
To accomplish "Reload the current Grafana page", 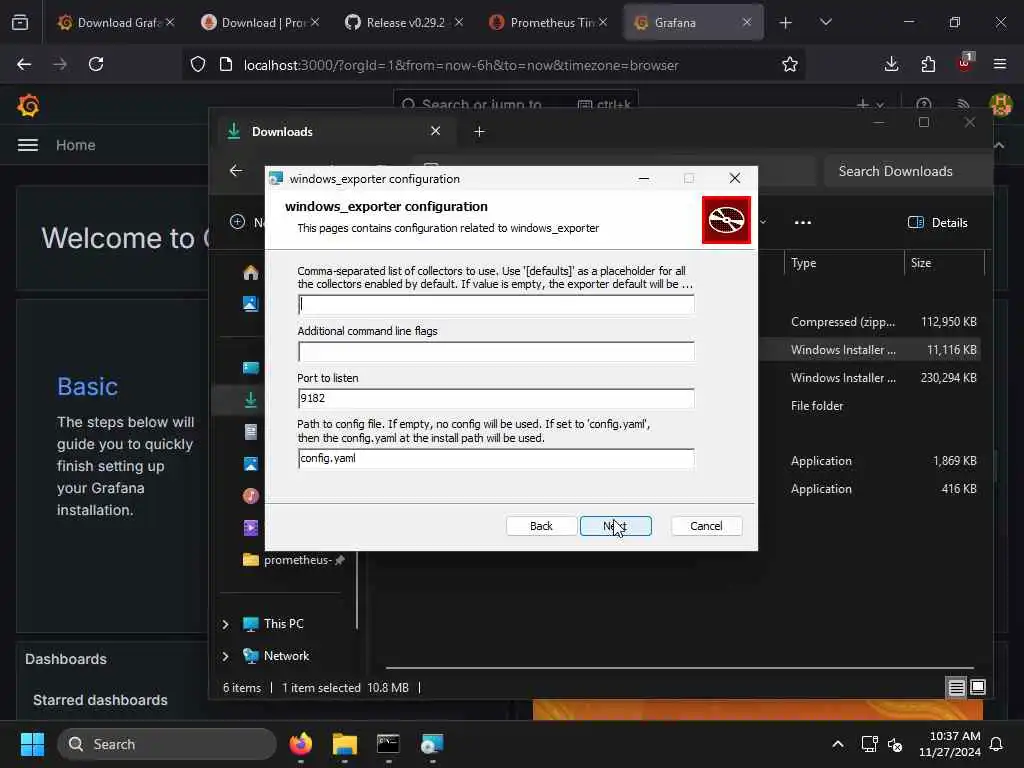I will [x=96, y=64].
